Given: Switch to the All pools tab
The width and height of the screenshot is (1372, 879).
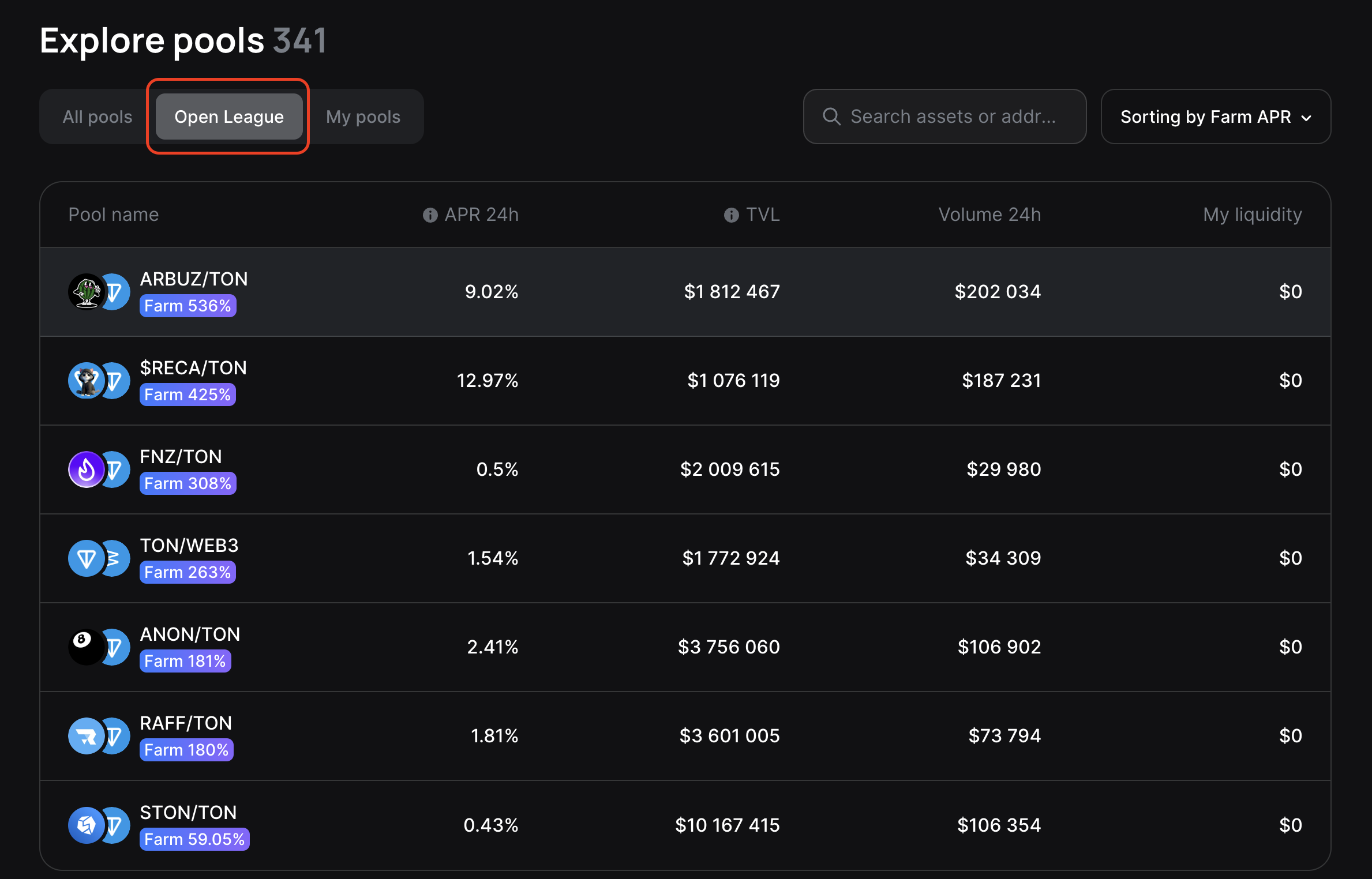Looking at the screenshot, I should click(x=98, y=117).
